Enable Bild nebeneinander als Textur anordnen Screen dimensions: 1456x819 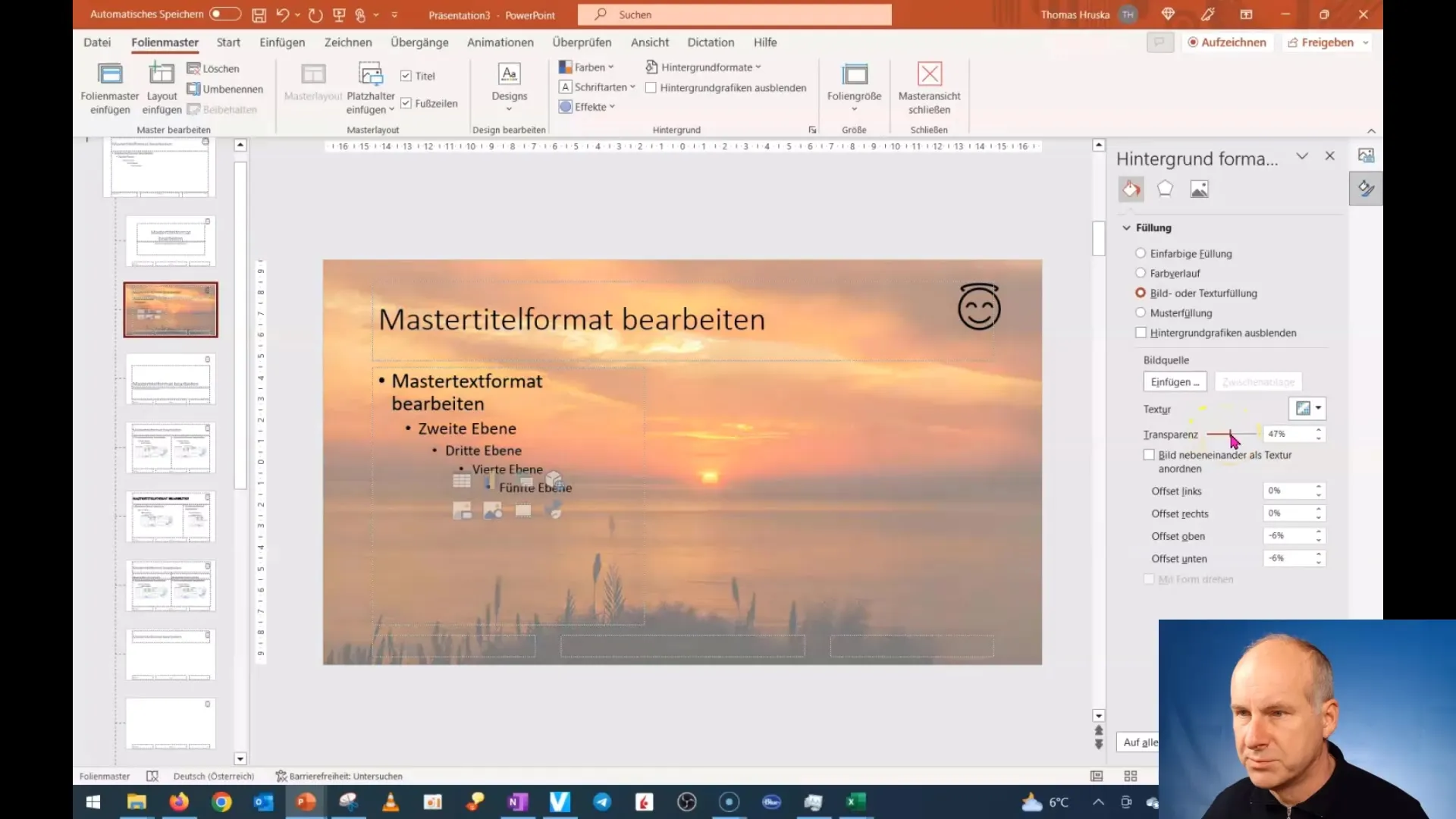[x=1148, y=454]
